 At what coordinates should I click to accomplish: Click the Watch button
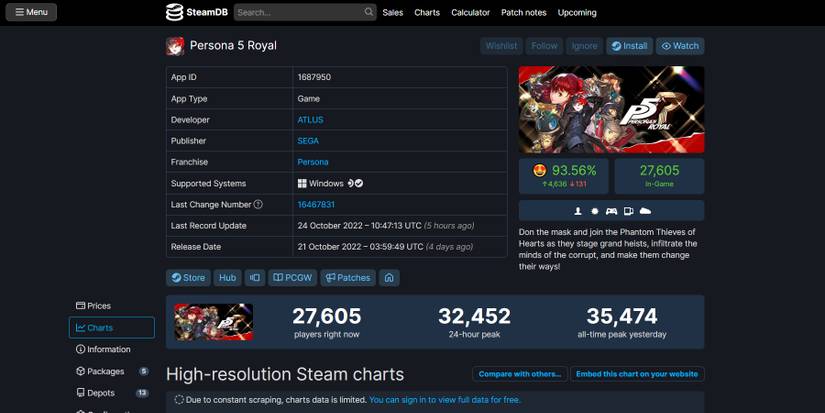click(680, 46)
